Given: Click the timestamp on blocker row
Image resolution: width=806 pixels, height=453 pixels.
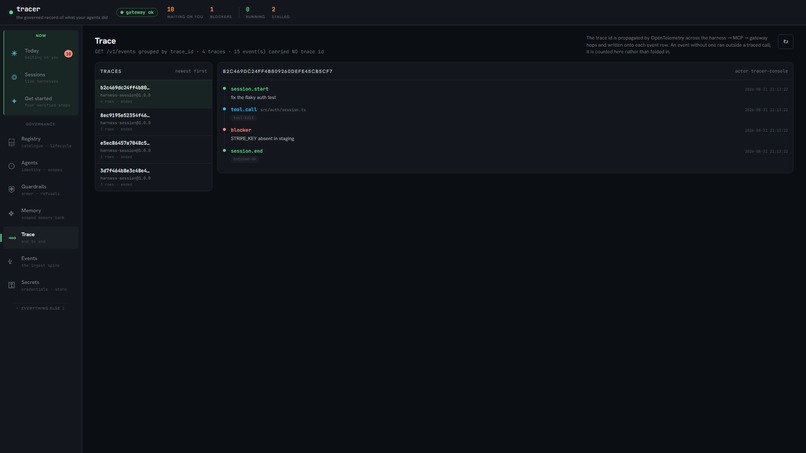Looking at the screenshot, I should point(766,131).
